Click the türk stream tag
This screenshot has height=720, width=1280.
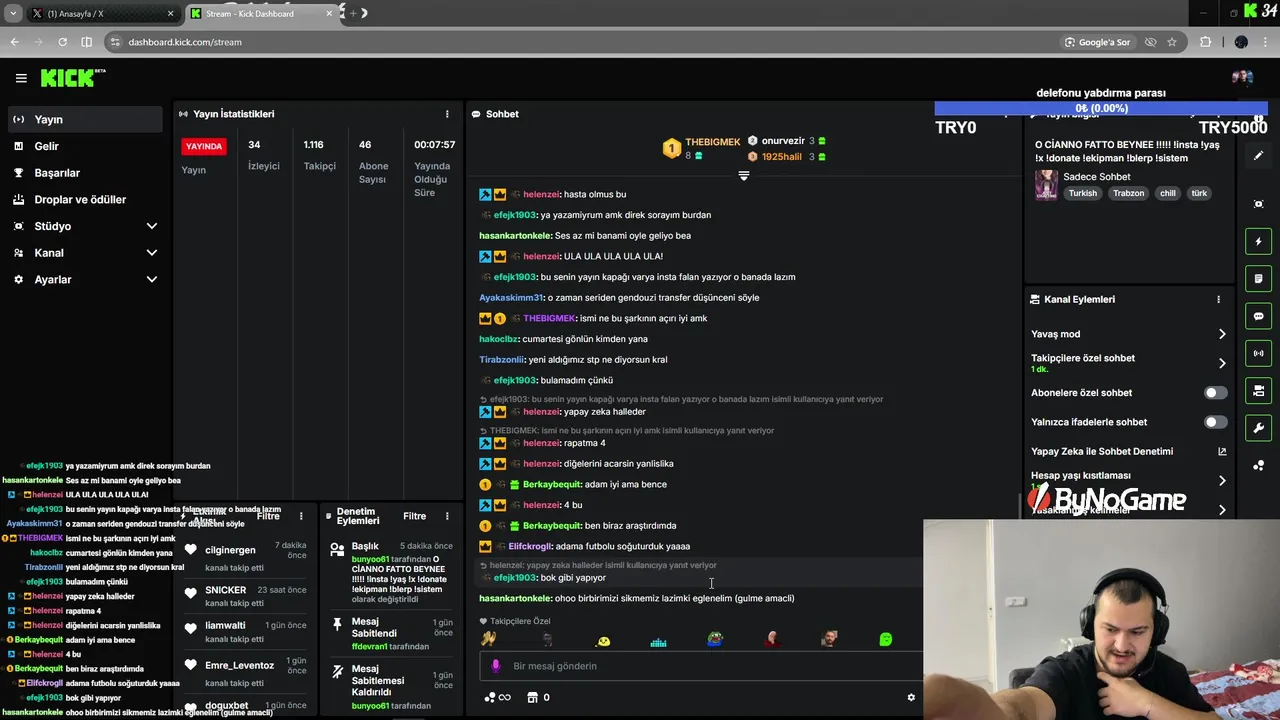click(x=1199, y=193)
